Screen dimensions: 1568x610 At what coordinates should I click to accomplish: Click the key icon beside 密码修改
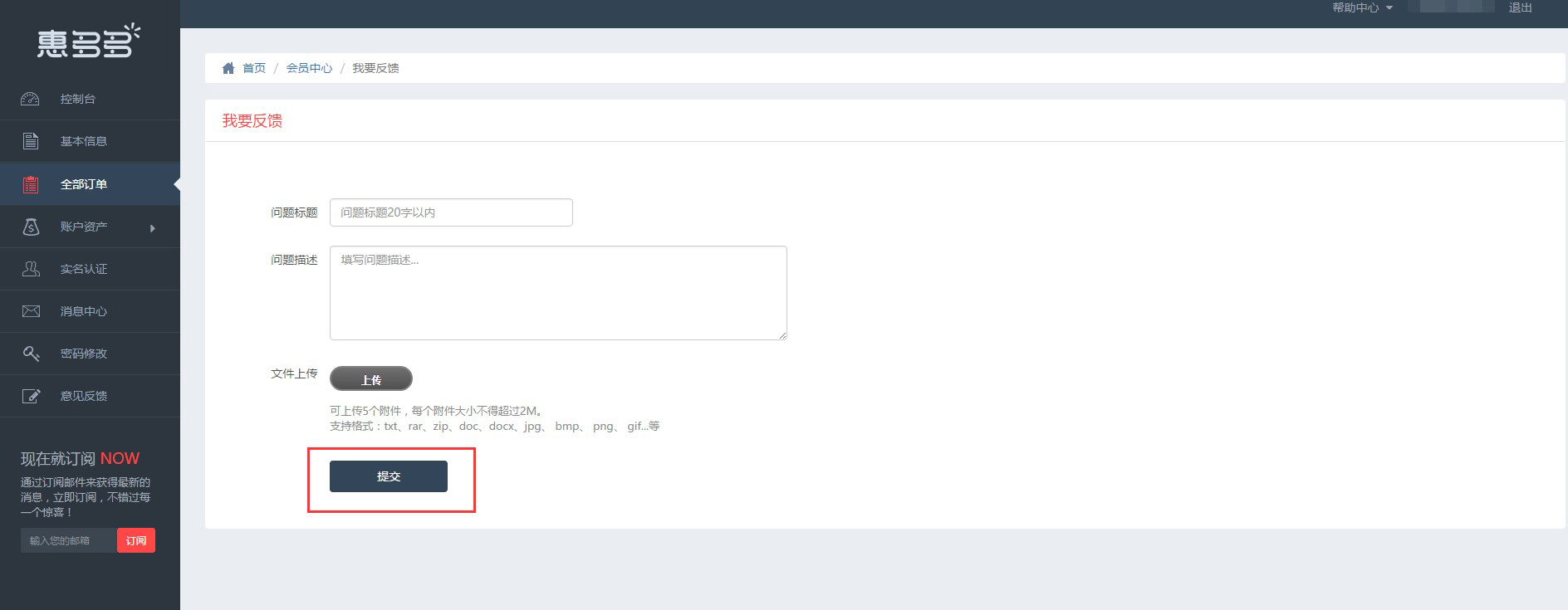[x=31, y=354]
